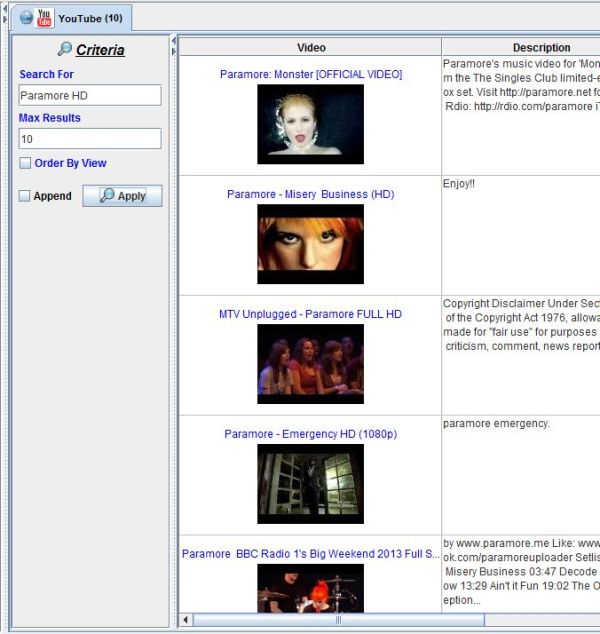
Task: Enable the Order By View checkbox
Action: coord(25,163)
